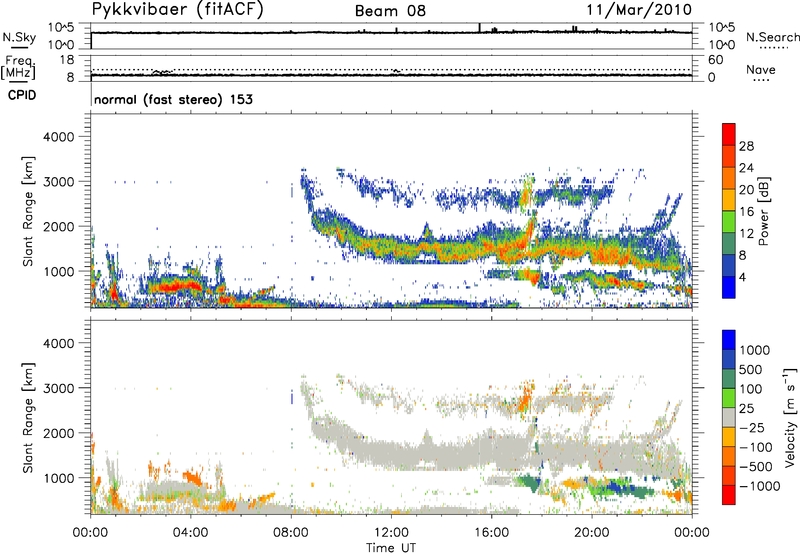Pick the orange Power color bar segment between 20 and 24

tap(729, 178)
